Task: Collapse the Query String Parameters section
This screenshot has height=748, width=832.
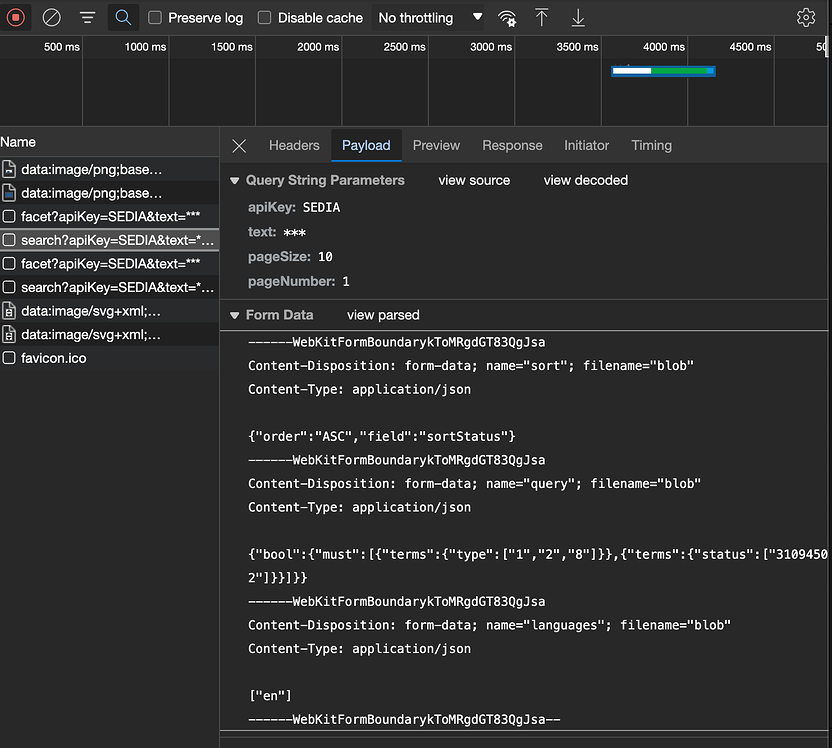Action: click(233, 180)
